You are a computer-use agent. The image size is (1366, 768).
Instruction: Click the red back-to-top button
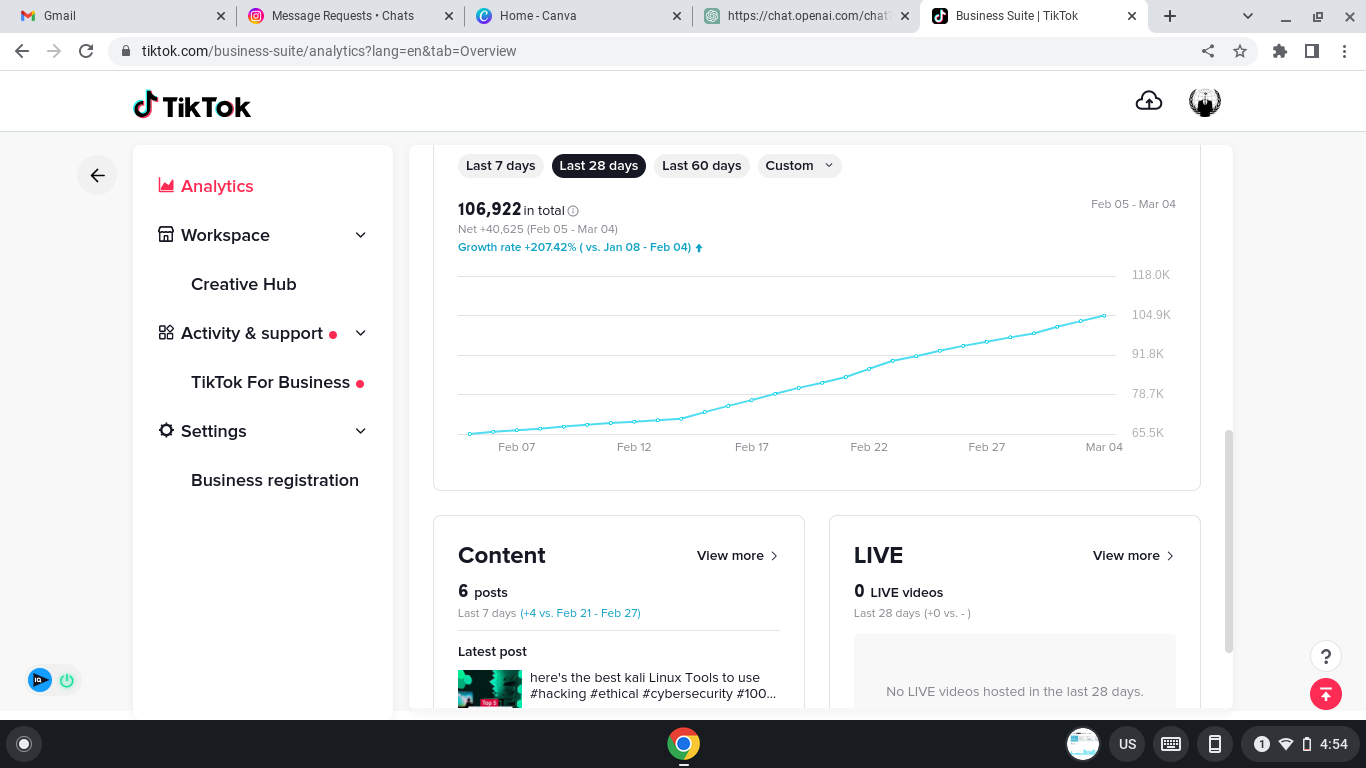1326,694
